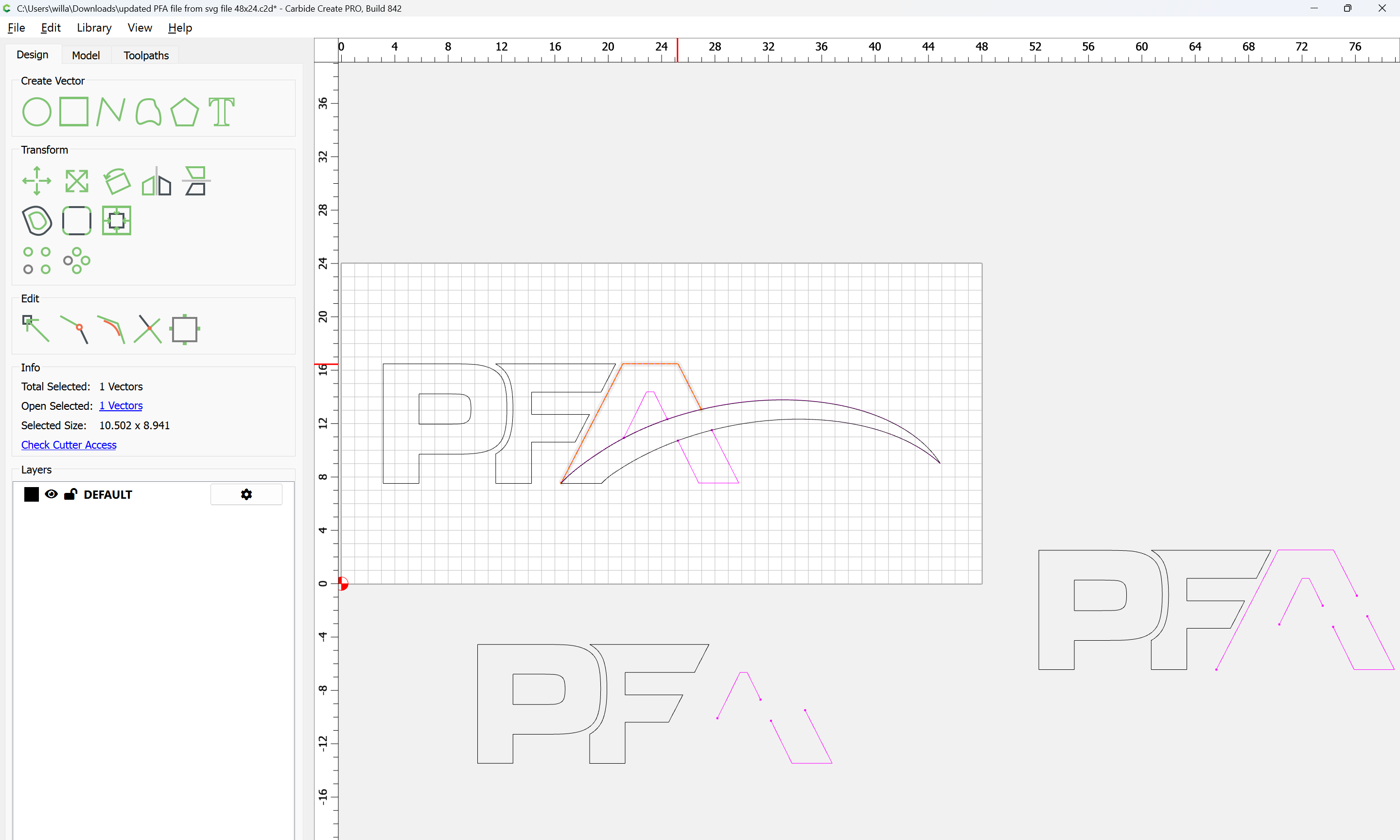This screenshot has height=840, width=1400.
Task: Choose the Polyline drawing tool
Action: [110, 111]
